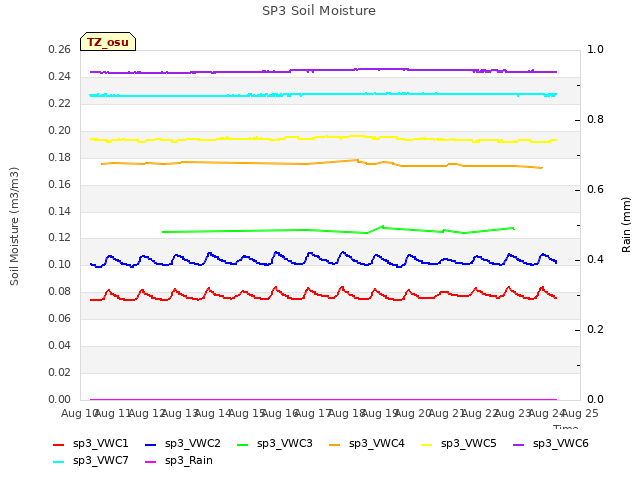Click the sp3_VWC2 blue legend swatch
The height and width of the screenshot is (480, 640).
(151, 444)
